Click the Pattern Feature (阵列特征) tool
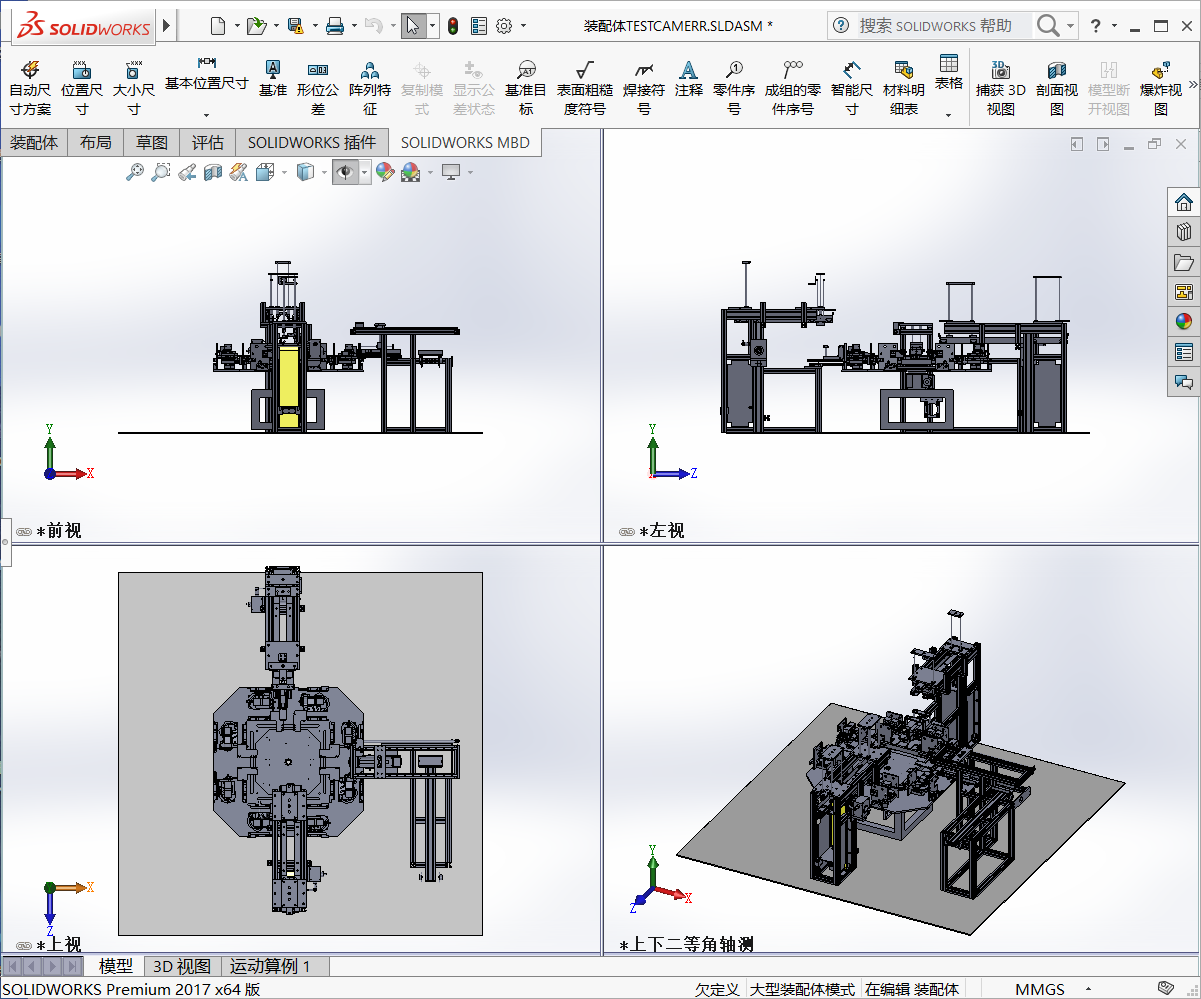Image resolution: width=1201 pixels, height=999 pixels. click(370, 87)
